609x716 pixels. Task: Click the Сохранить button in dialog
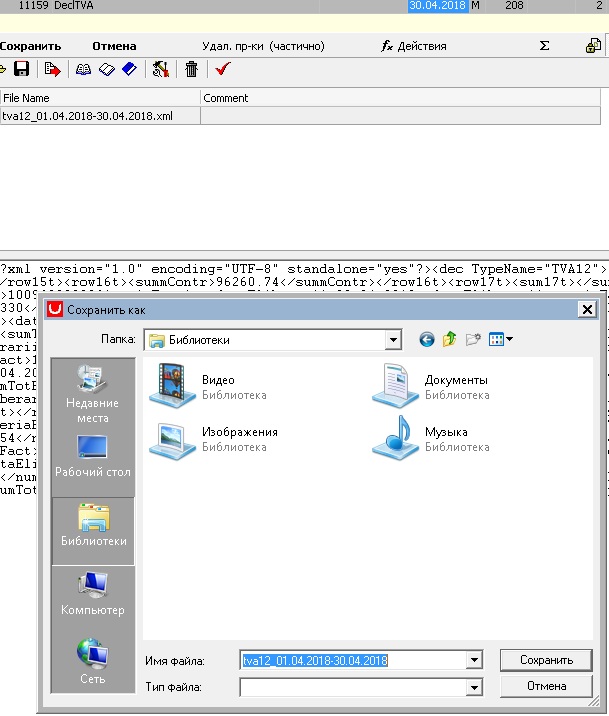tap(546, 660)
